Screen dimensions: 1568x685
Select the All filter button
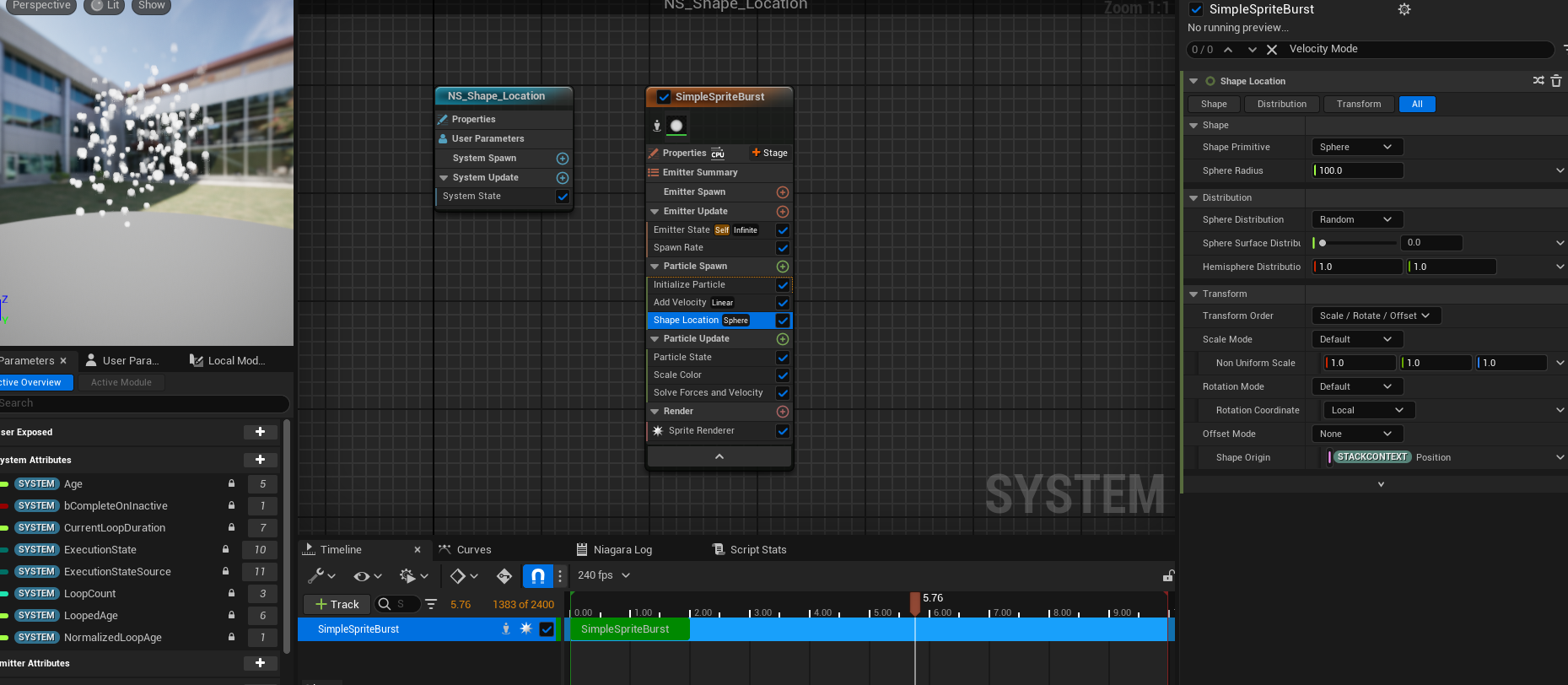tap(1417, 104)
